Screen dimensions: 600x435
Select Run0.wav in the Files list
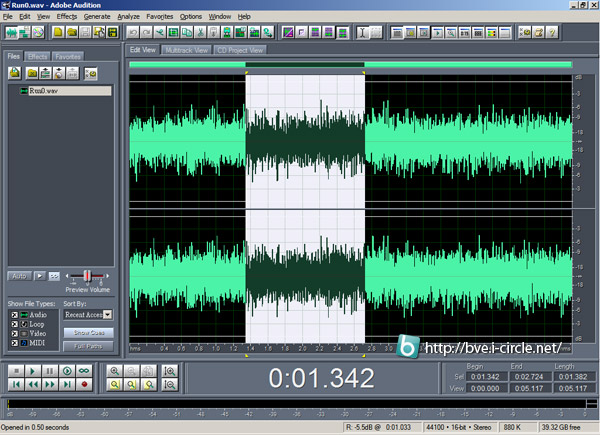click(x=42, y=90)
